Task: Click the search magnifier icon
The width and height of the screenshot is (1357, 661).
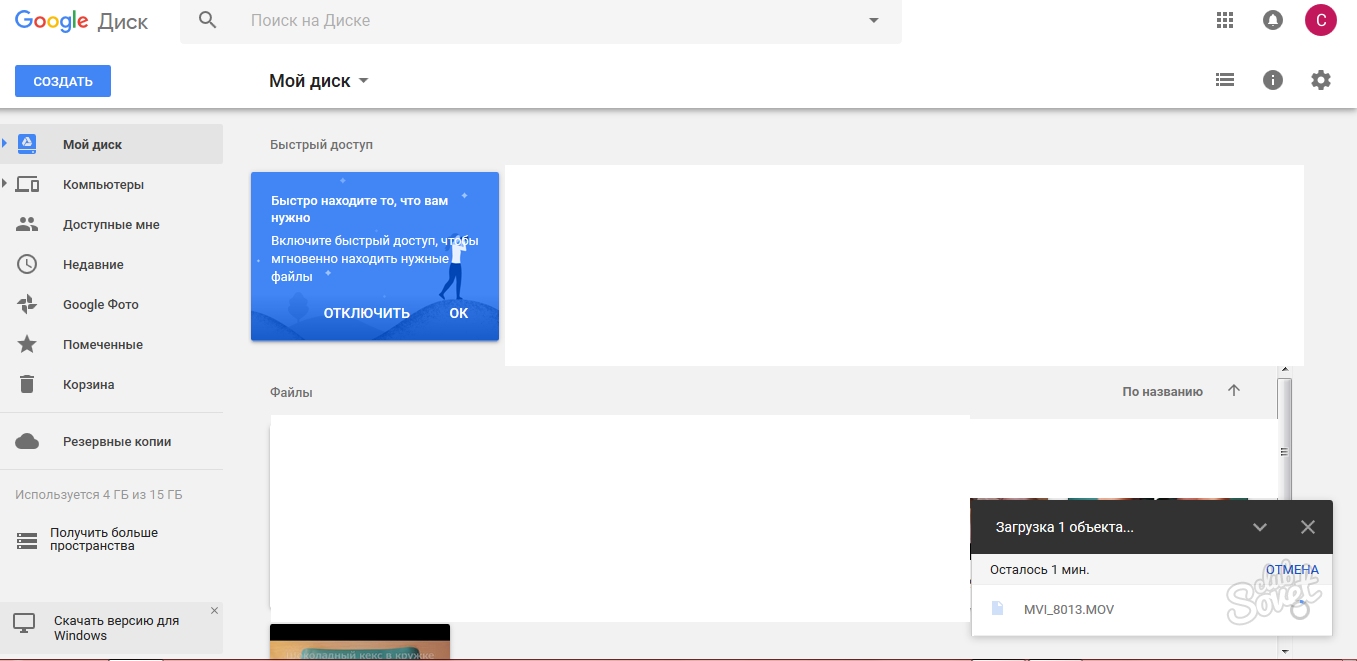Action: [208, 20]
